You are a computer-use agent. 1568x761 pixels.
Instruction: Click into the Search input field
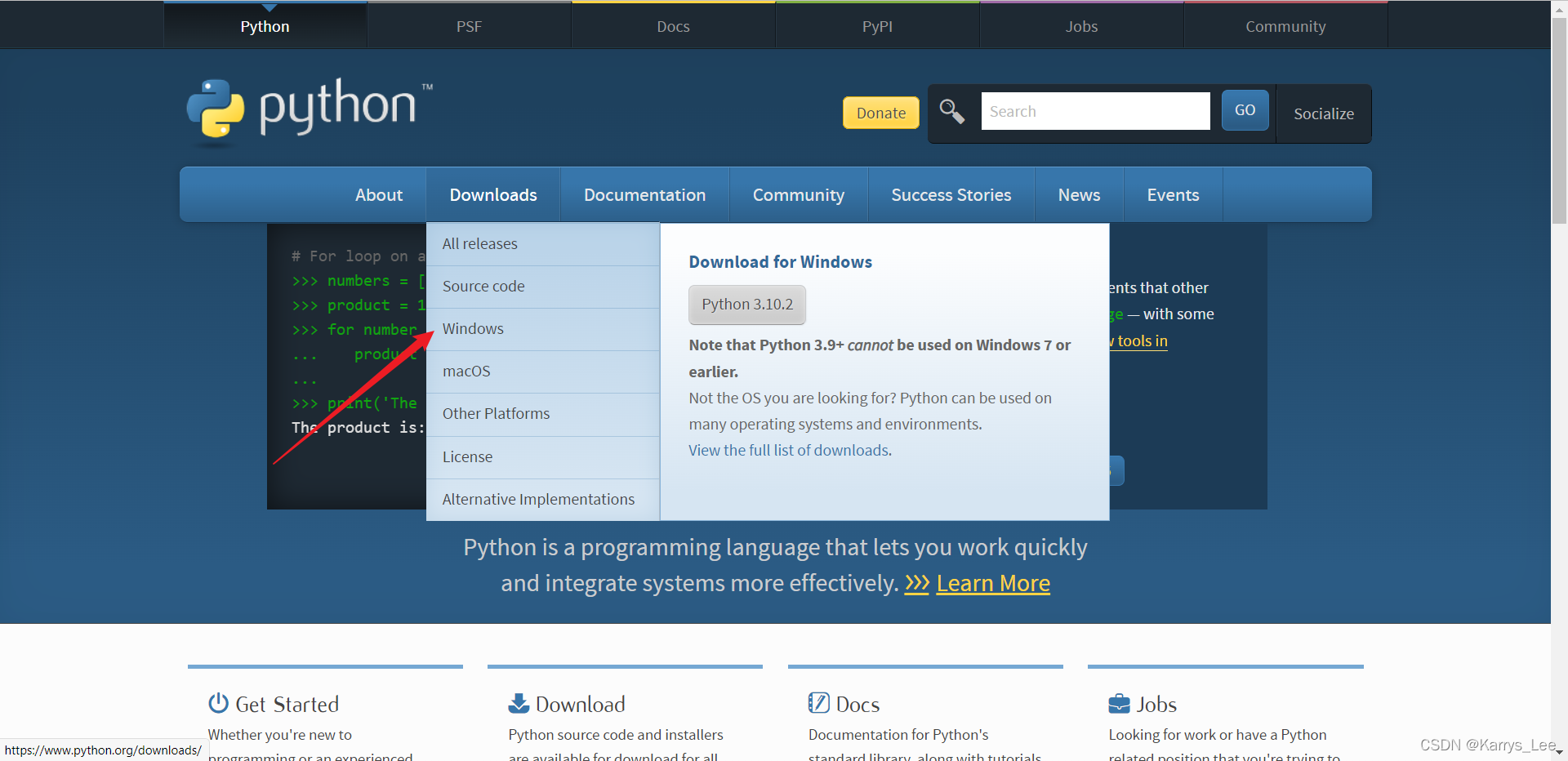(1095, 111)
